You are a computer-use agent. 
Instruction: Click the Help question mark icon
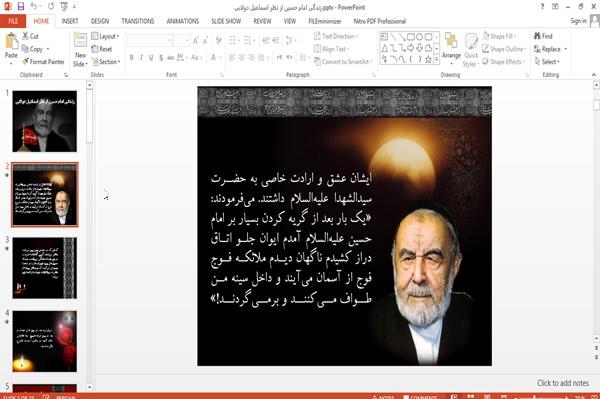[x=542, y=7]
